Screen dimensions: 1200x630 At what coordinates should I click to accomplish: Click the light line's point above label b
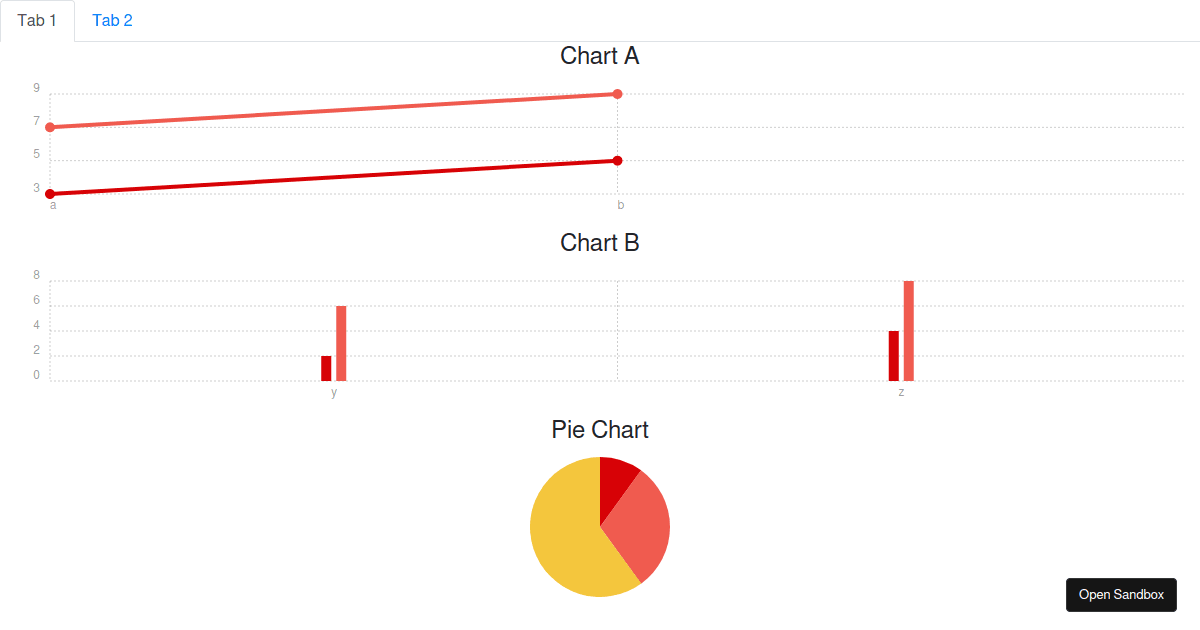(617, 93)
